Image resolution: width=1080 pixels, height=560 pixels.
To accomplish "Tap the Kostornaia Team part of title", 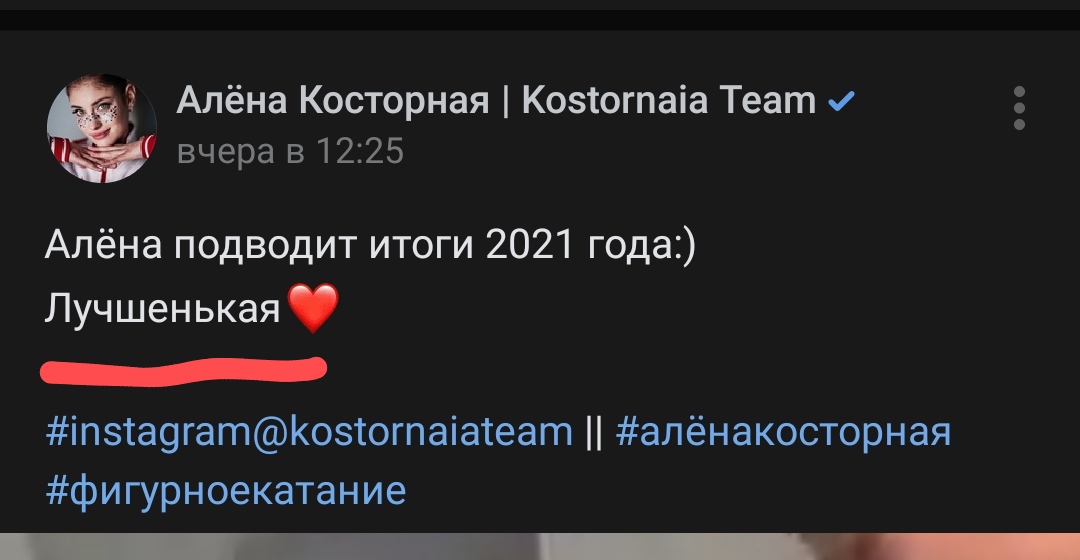I will [x=669, y=101].
